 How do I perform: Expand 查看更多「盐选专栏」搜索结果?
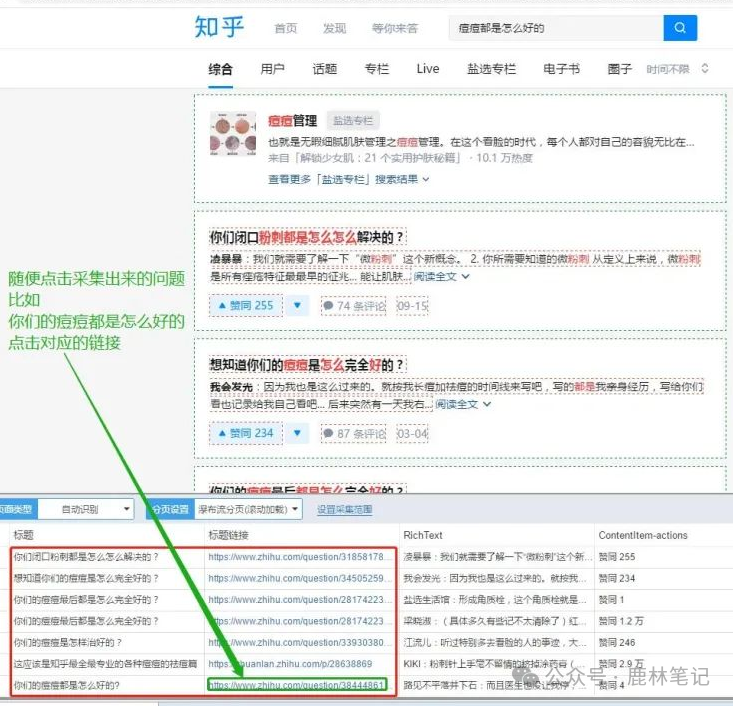(x=348, y=180)
